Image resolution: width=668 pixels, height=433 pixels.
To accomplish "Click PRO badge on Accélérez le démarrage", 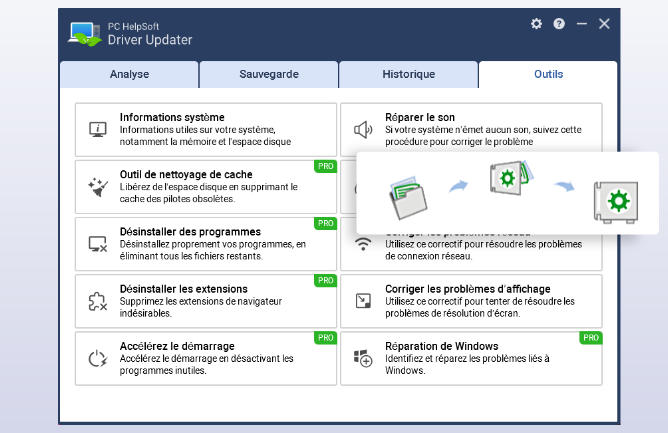I will pyautogui.click(x=325, y=338).
